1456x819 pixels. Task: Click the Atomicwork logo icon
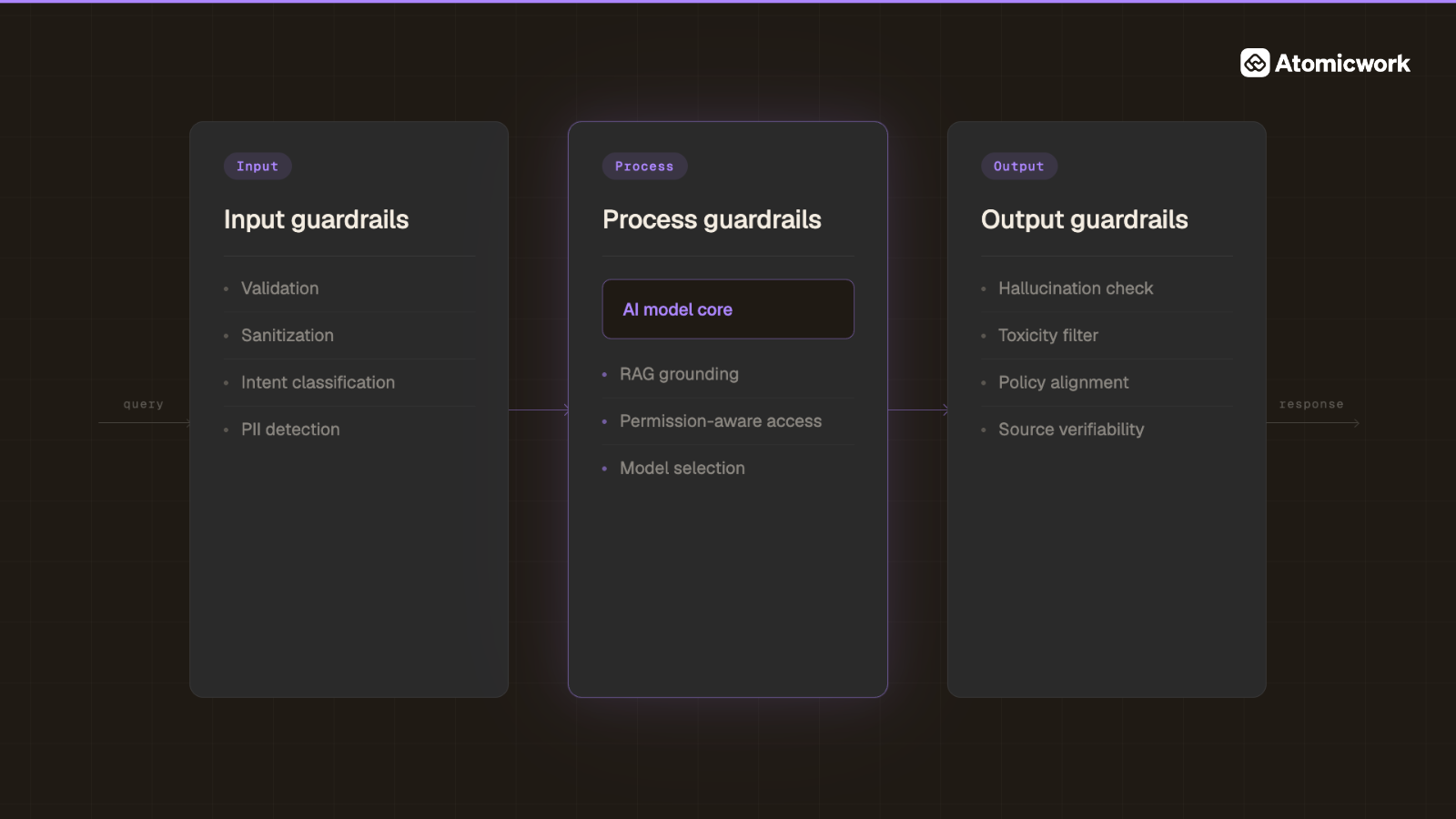pos(1255,63)
